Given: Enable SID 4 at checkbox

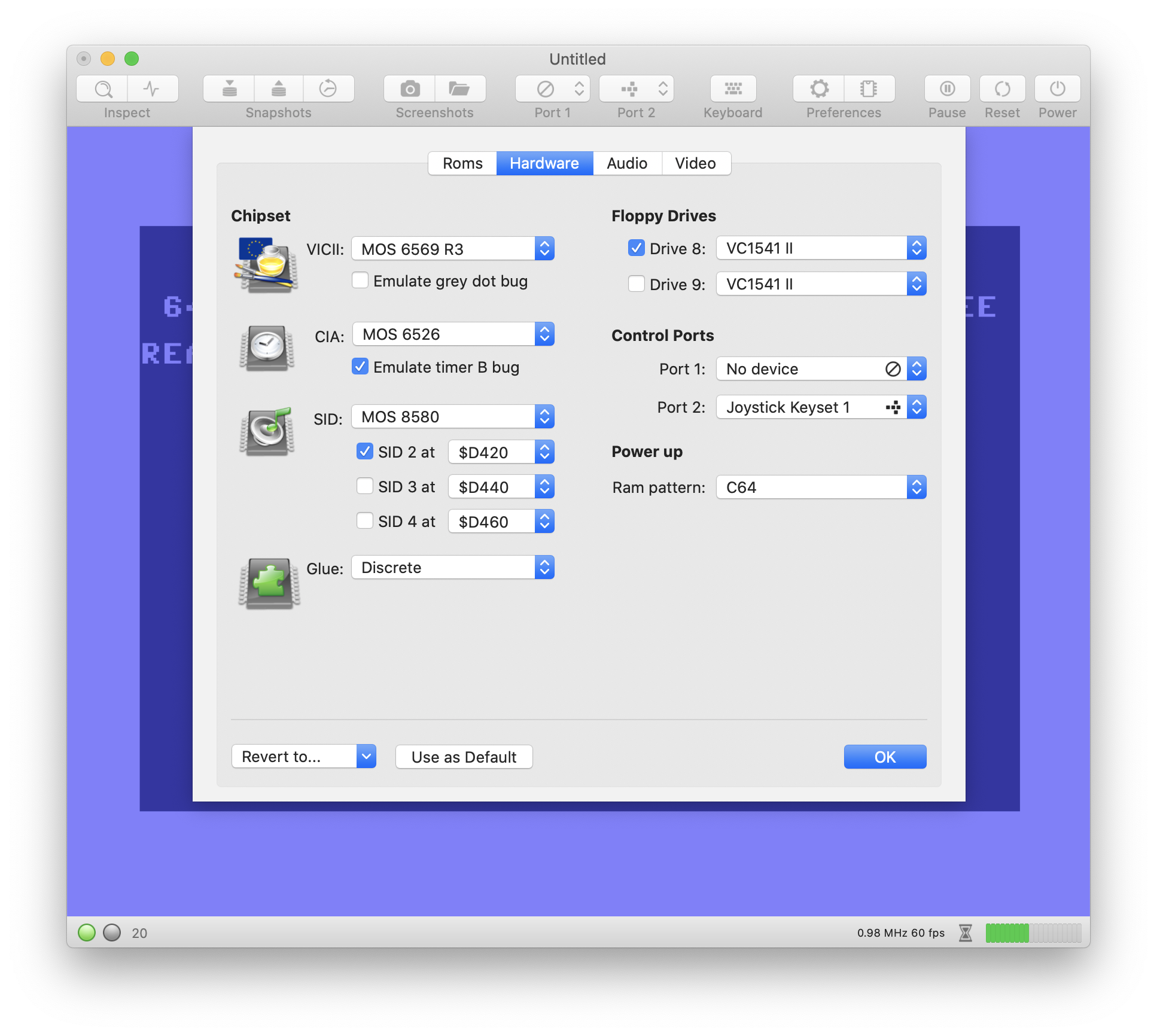Looking at the screenshot, I should [365, 521].
